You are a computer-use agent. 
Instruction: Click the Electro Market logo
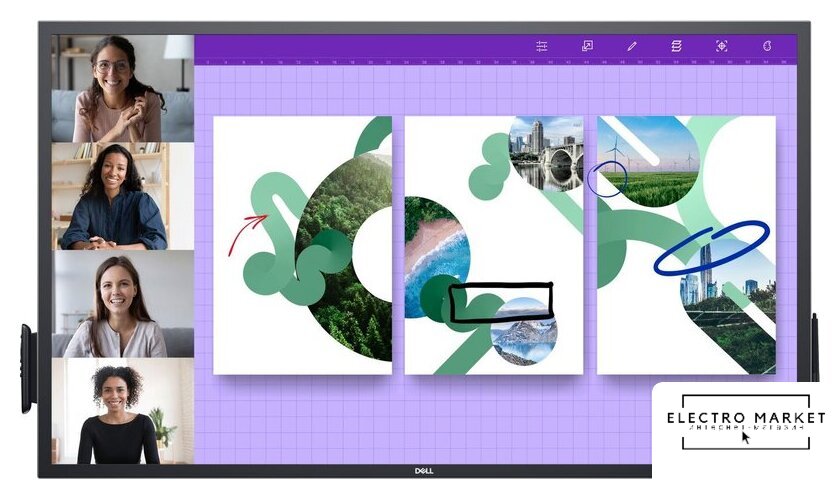click(x=745, y=420)
